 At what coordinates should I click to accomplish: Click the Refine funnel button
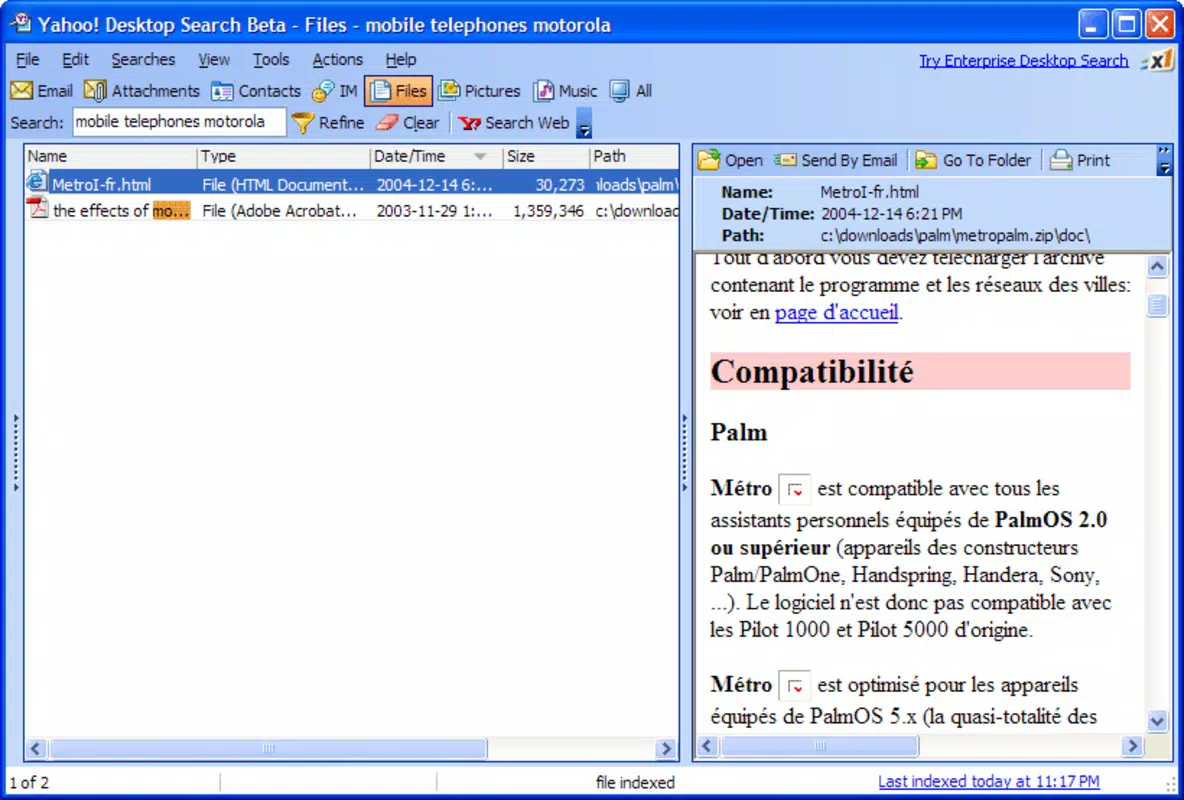point(328,122)
